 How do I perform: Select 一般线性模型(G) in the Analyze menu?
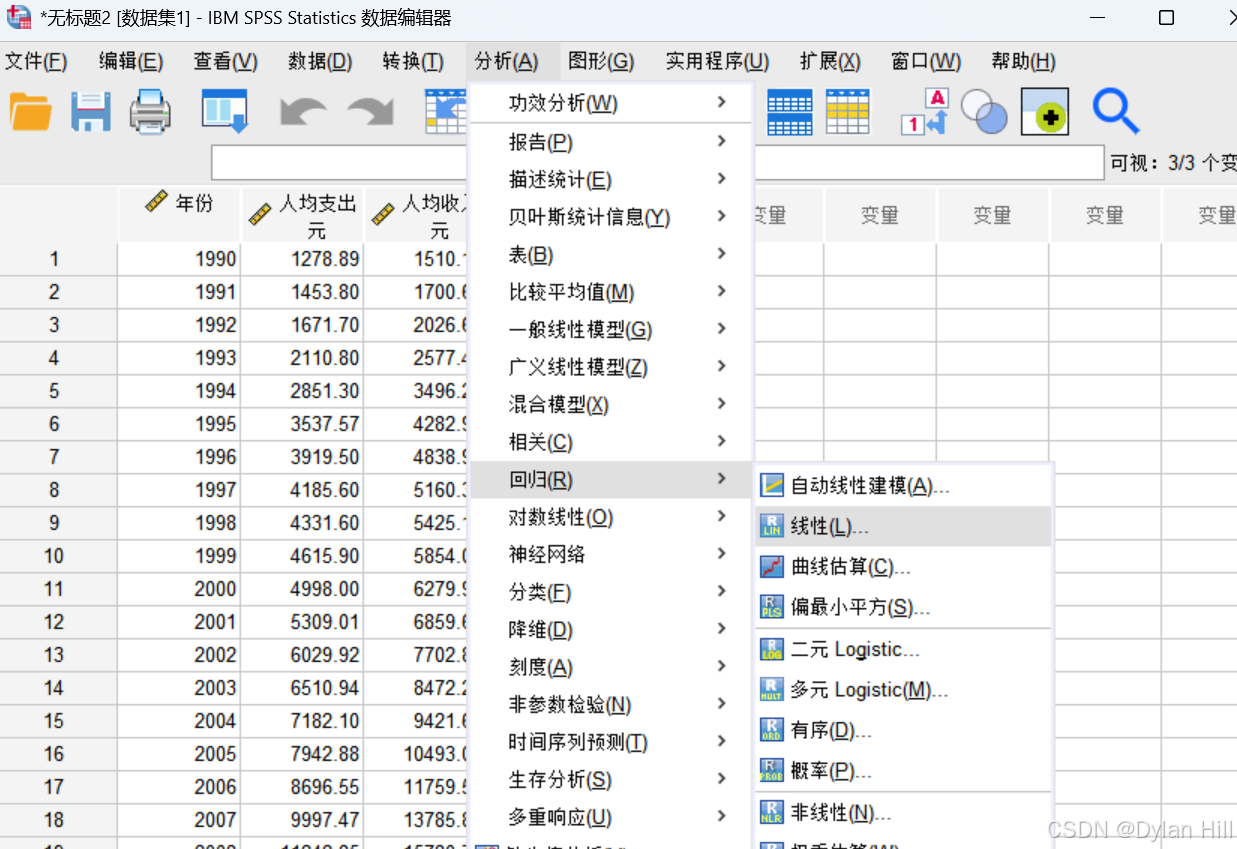609,329
